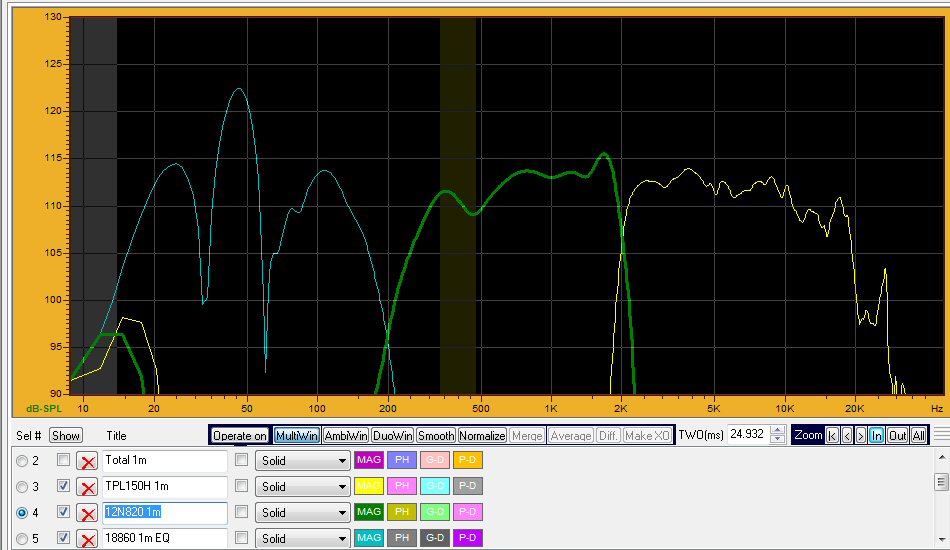Click the panel grip handle right of zoom All

[x=941, y=434]
